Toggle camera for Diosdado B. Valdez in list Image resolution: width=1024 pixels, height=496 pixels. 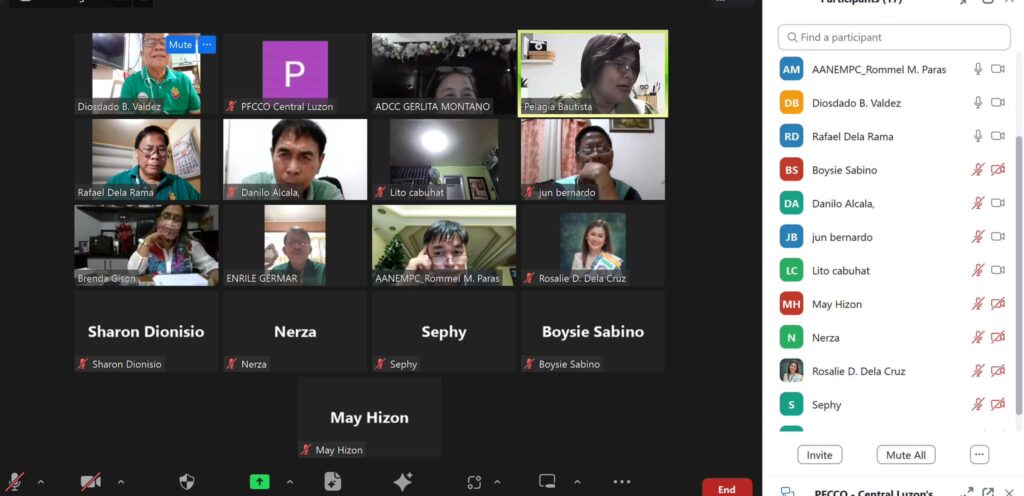pos(998,102)
